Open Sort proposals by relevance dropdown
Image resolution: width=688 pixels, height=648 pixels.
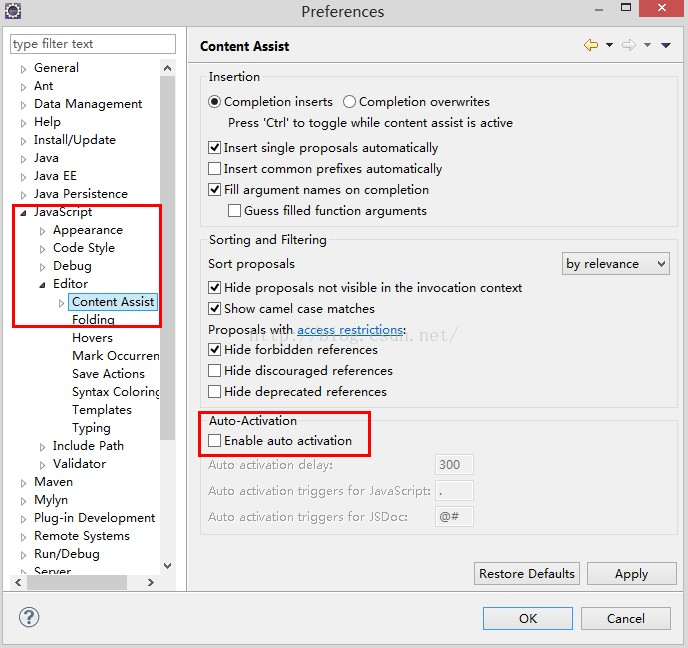[616, 264]
